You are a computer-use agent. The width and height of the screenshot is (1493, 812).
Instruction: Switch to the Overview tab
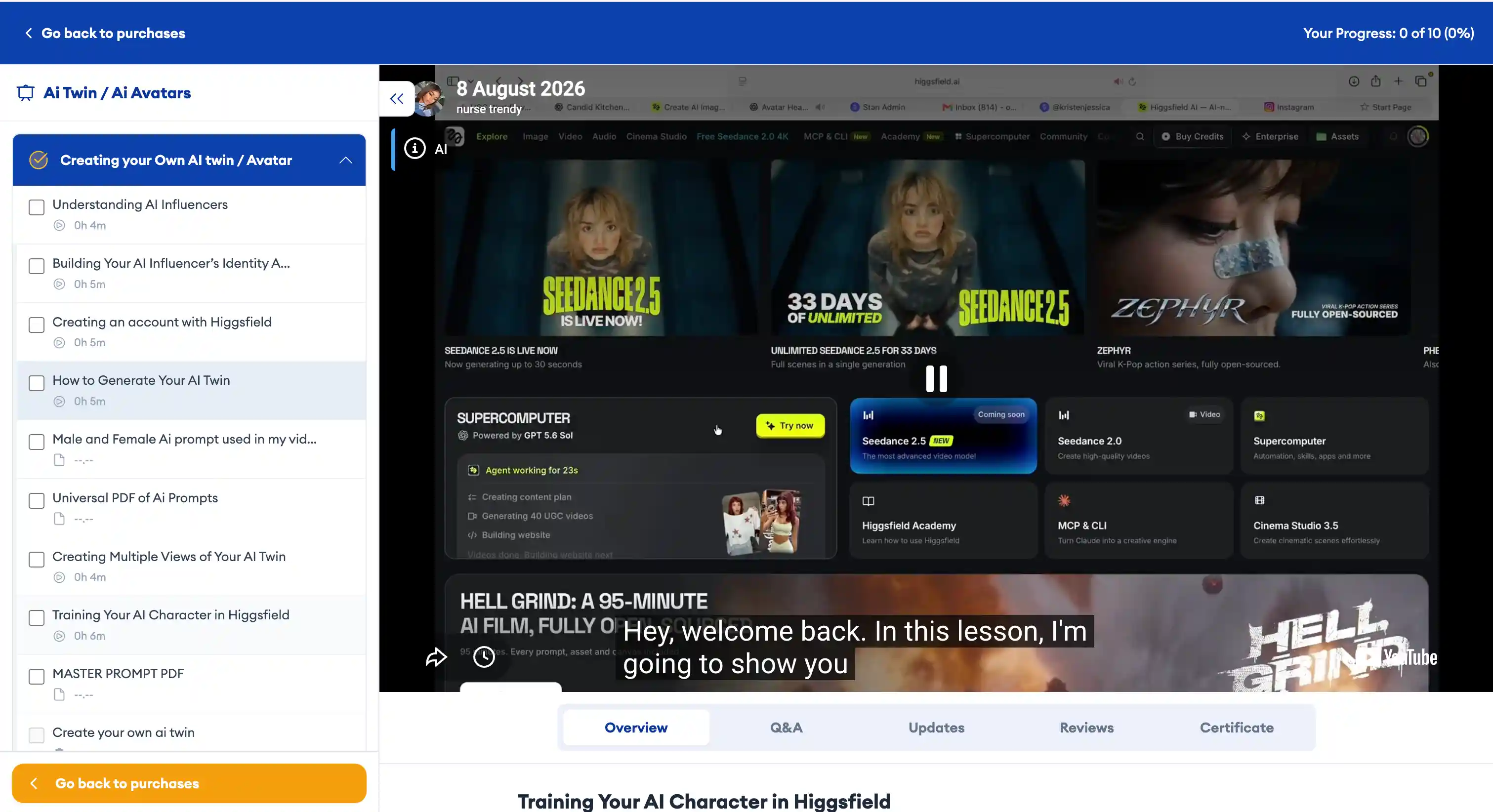pyautogui.click(x=636, y=728)
